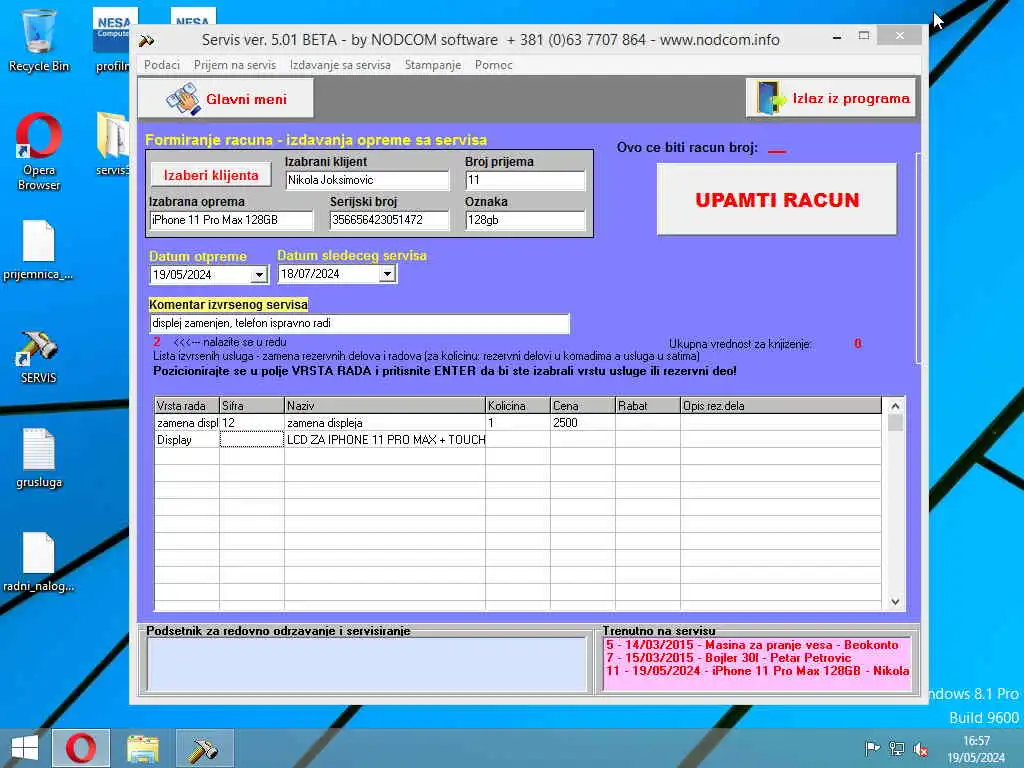Click the Servis title bar app icon
The height and width of the screenshot is (768, 1024).
[x=147, y=40]
